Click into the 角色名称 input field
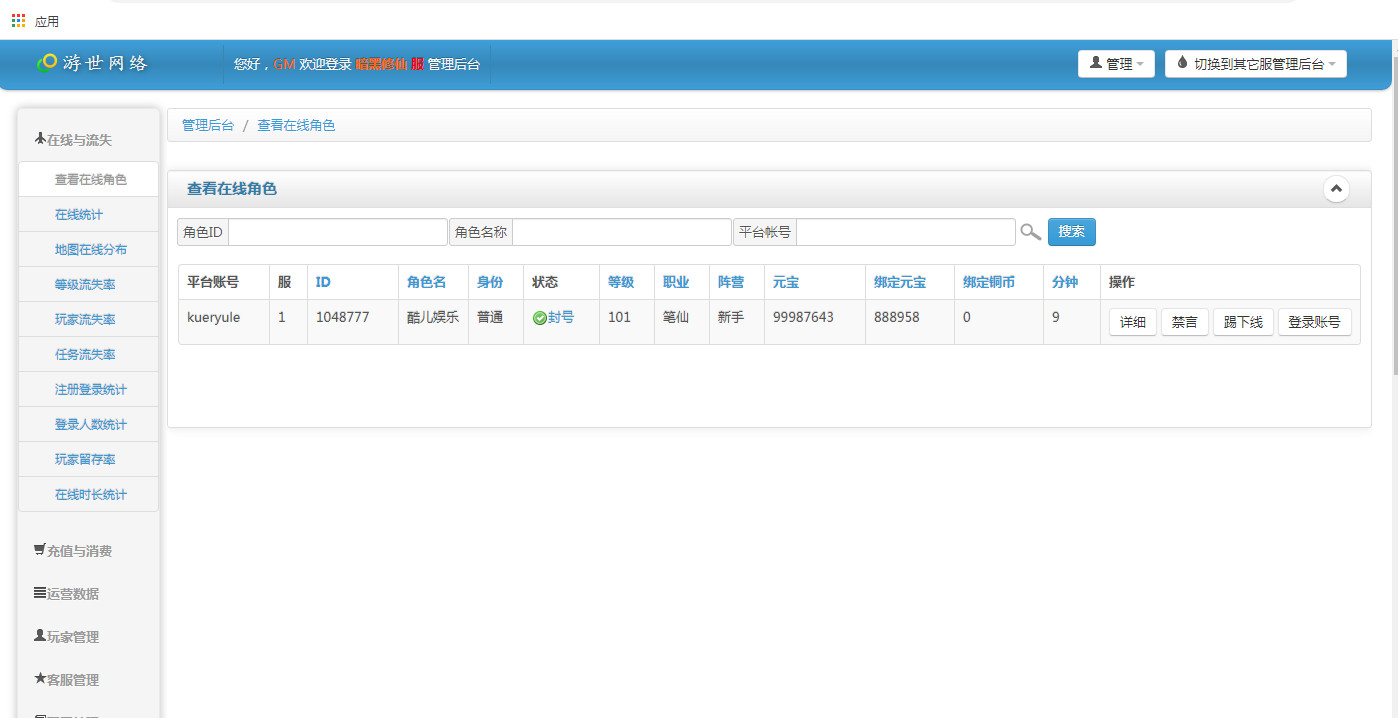Screen dimensions: 1398x718 pos(621,232)
